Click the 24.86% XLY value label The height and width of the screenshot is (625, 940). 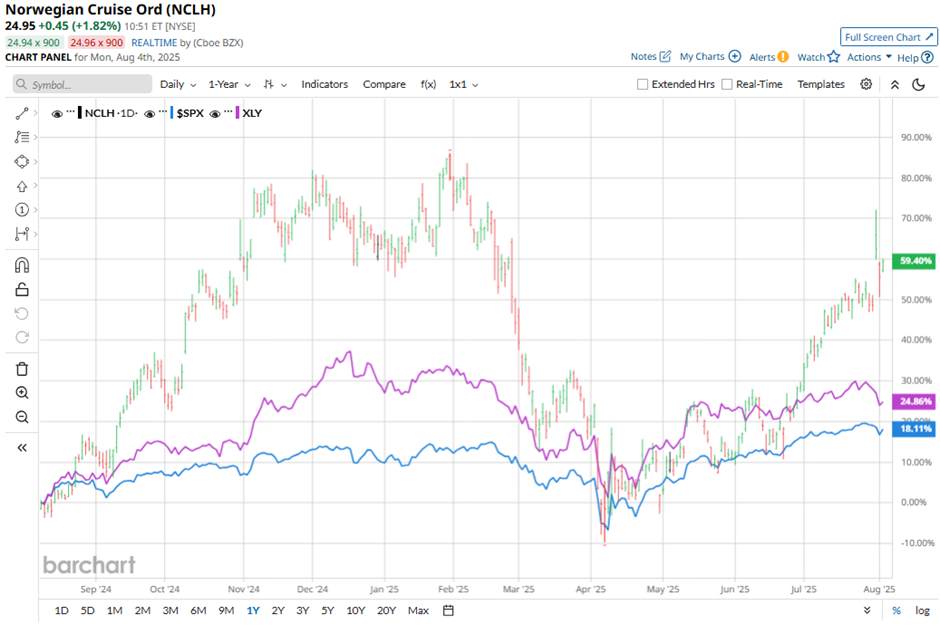coord(914,401)
